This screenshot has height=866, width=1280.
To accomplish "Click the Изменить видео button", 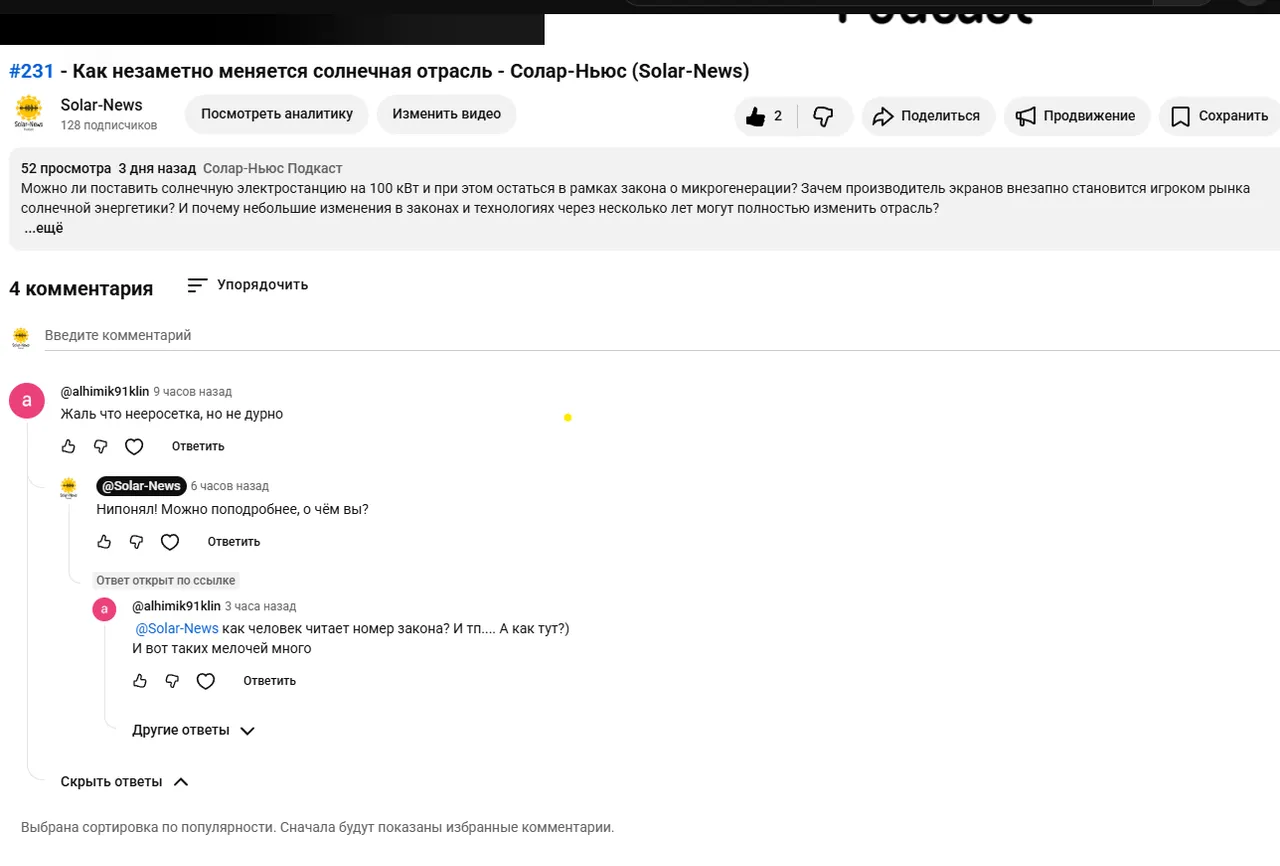I will (447, 114).
